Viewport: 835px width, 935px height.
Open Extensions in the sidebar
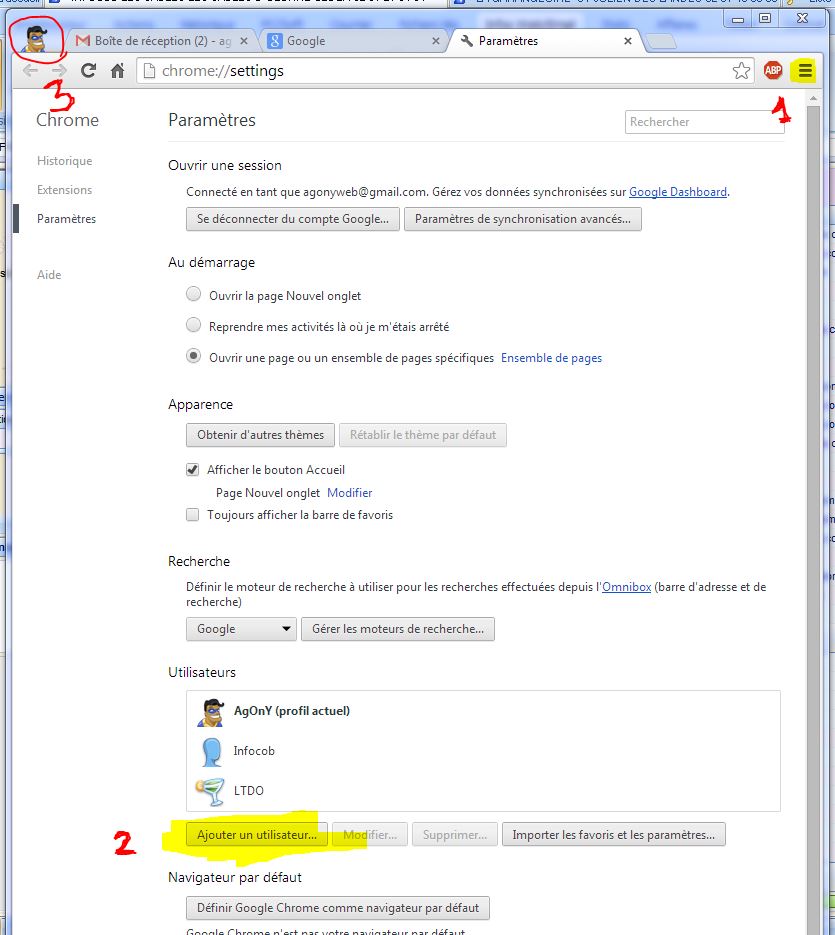[64, 190]
